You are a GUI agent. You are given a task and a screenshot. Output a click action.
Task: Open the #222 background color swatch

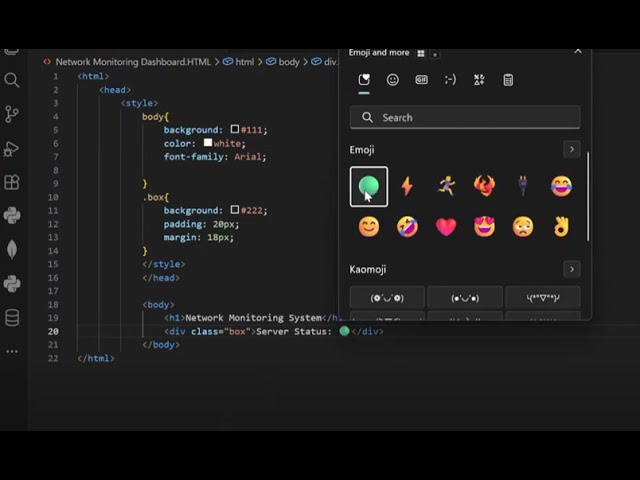point(235,210)
